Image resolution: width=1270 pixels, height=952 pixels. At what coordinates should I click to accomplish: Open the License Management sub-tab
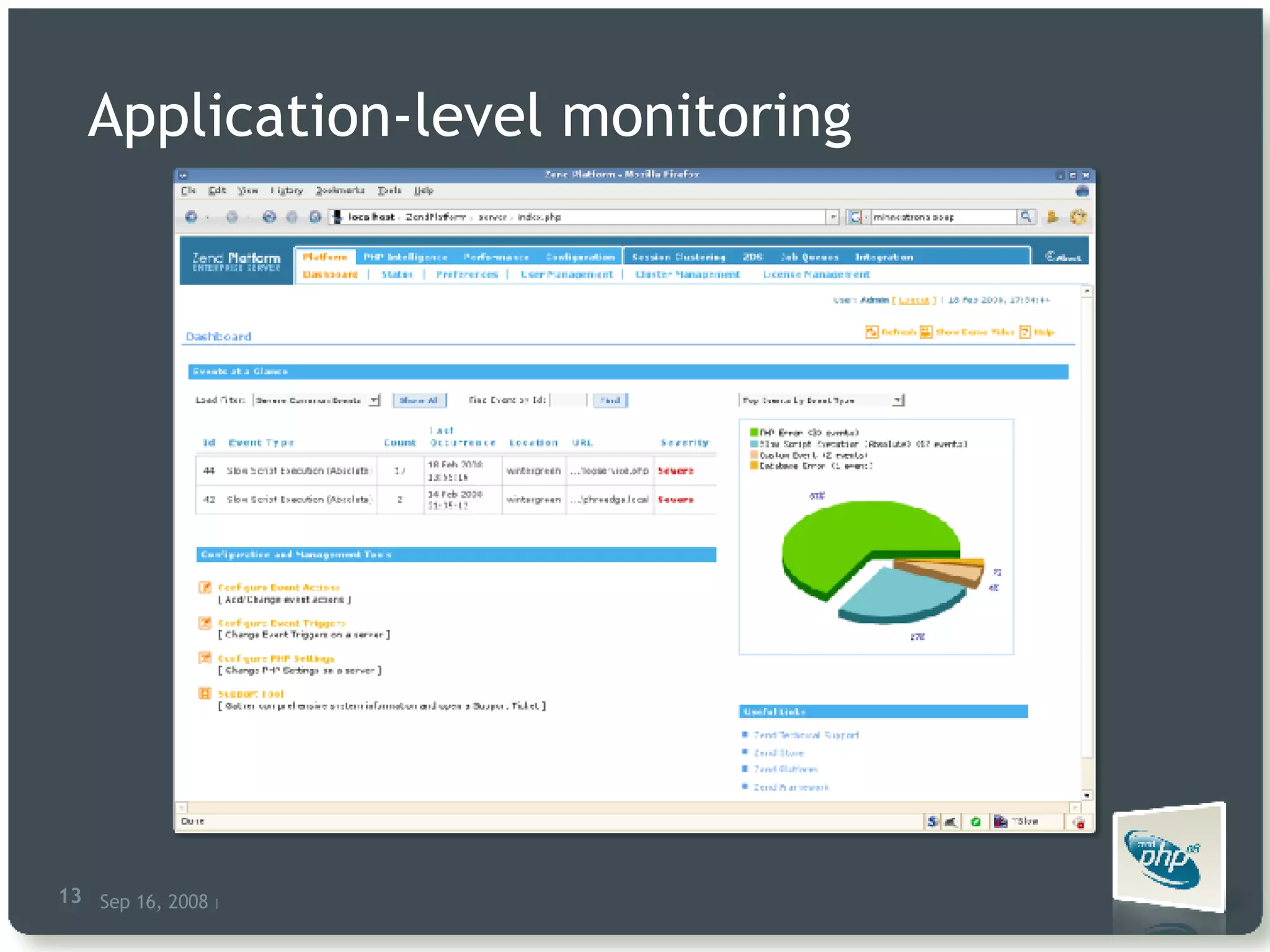click(x=816, y=274)
